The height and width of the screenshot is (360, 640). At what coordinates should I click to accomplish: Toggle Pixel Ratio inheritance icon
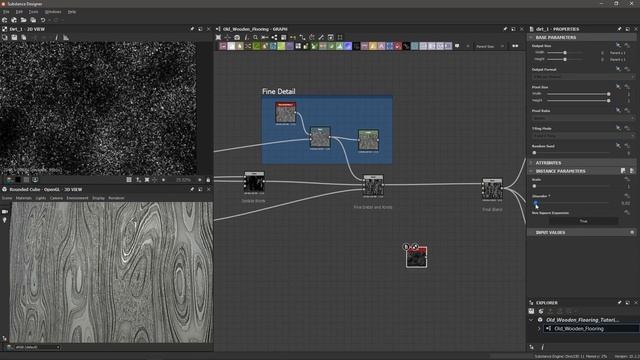click(x=618, y=110)
